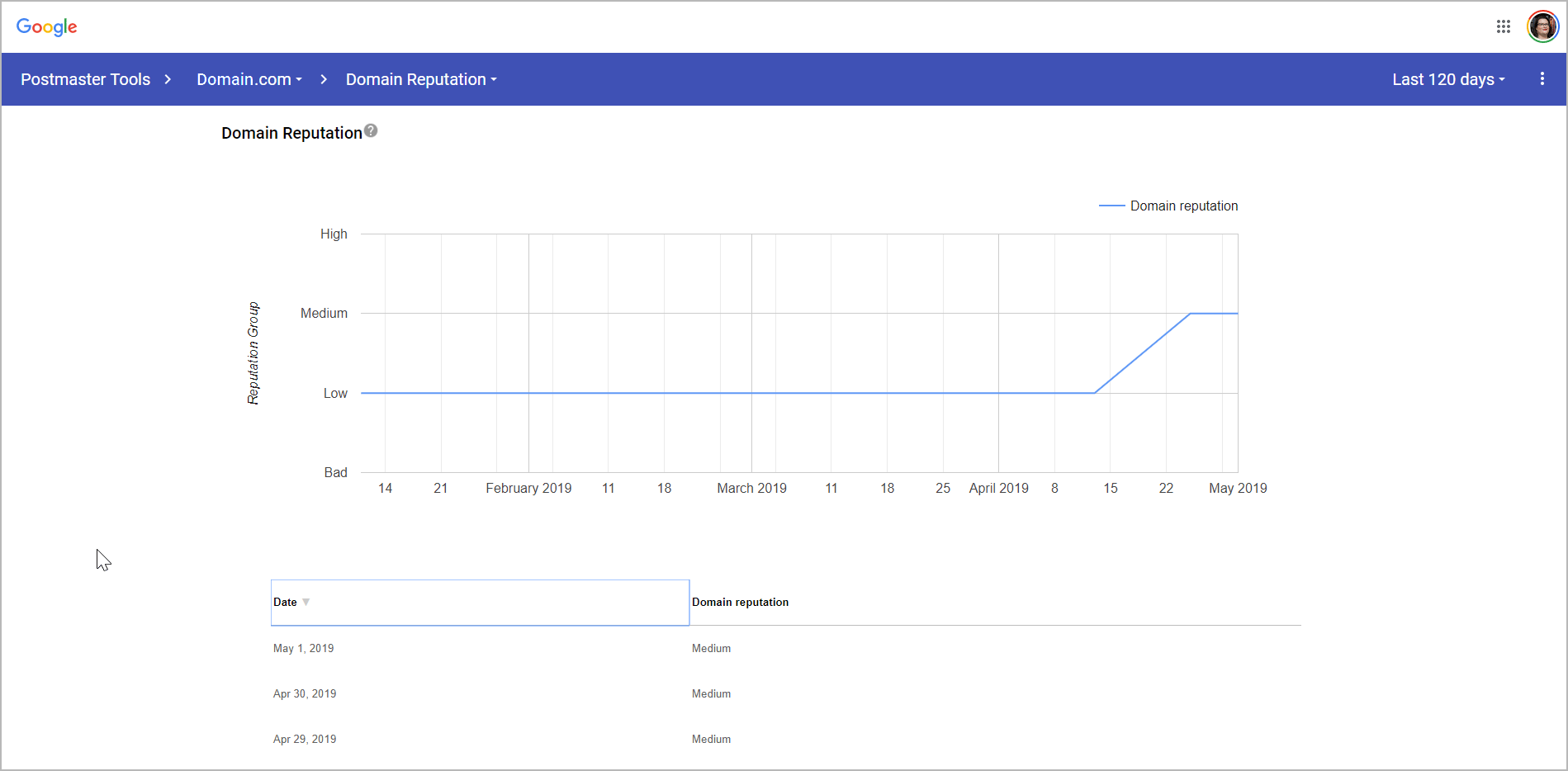Click Medium value for Apr 29, 2019
Screen dimensions: 1568x771
(711, 739)
